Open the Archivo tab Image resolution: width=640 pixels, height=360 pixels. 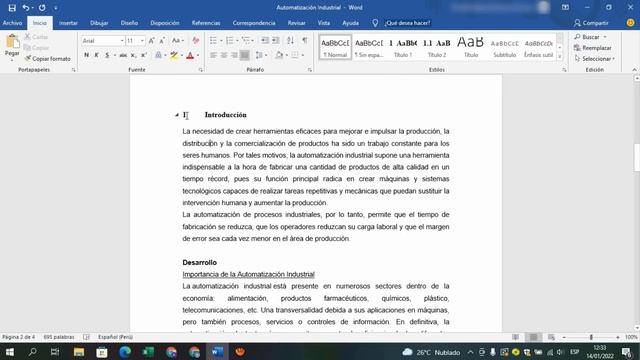click(x=12, y=23)
